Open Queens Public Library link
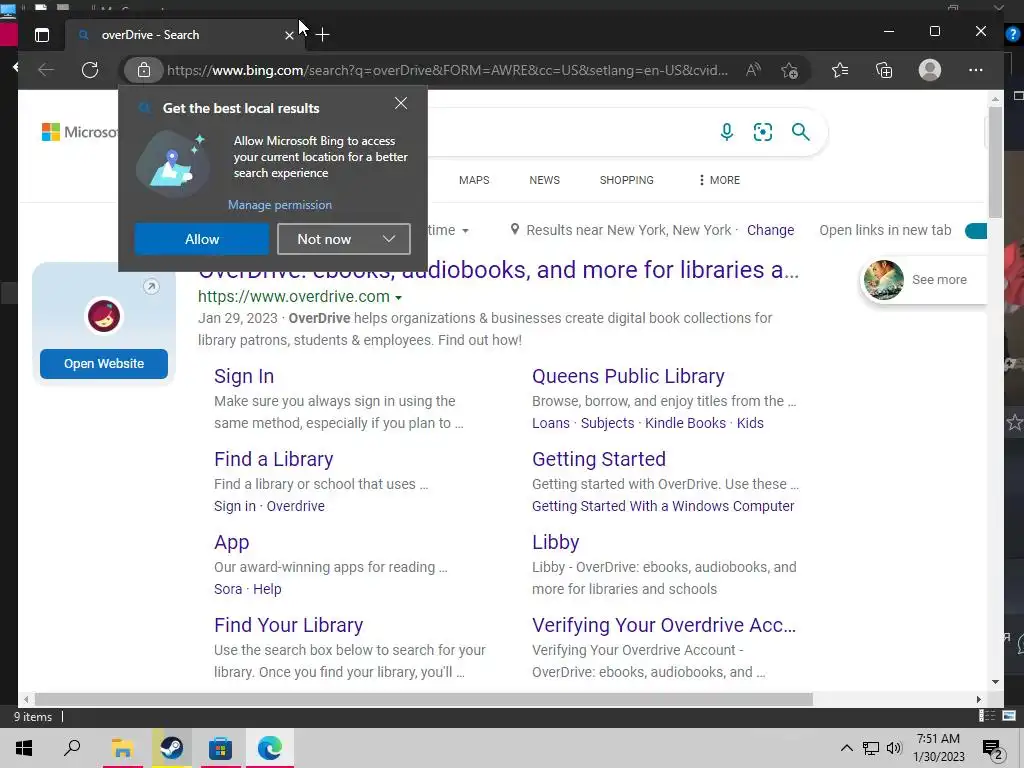The width and height of the screenshot is (1024, 768). coord(628,376)
